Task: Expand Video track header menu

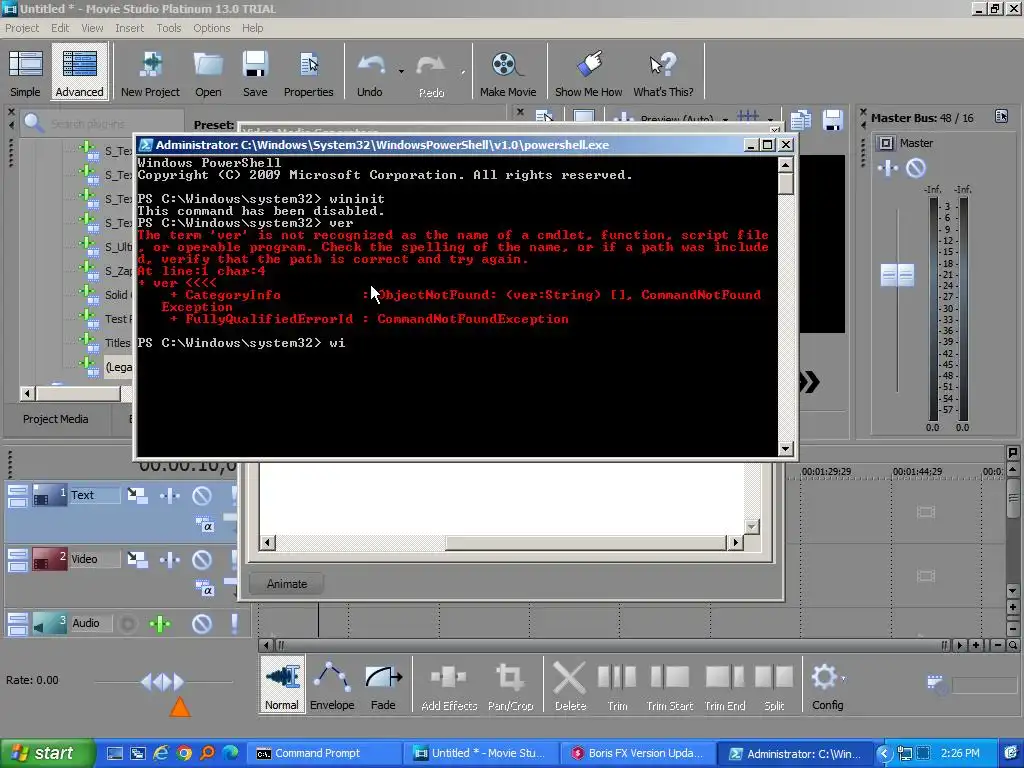Action: [18, 560]
